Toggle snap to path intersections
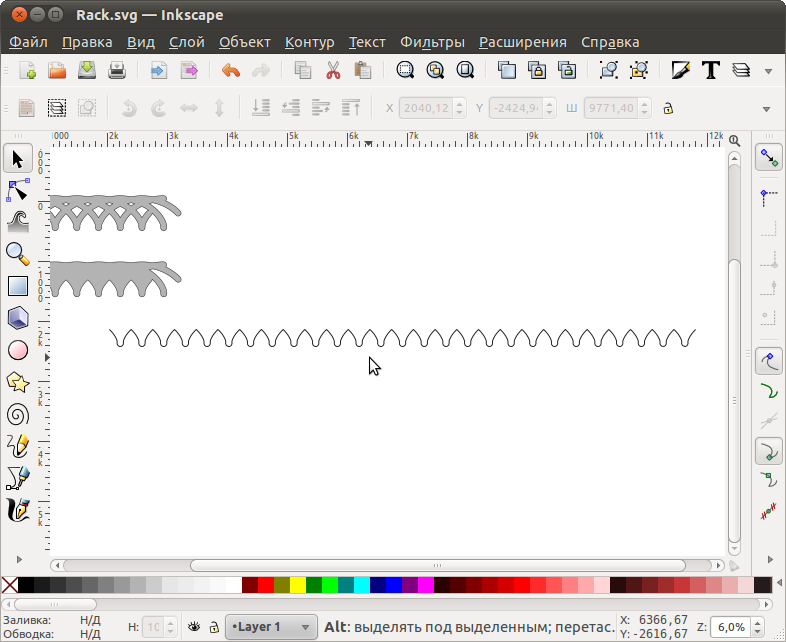This screenshot has height=642, width=786. coord(769,421)
